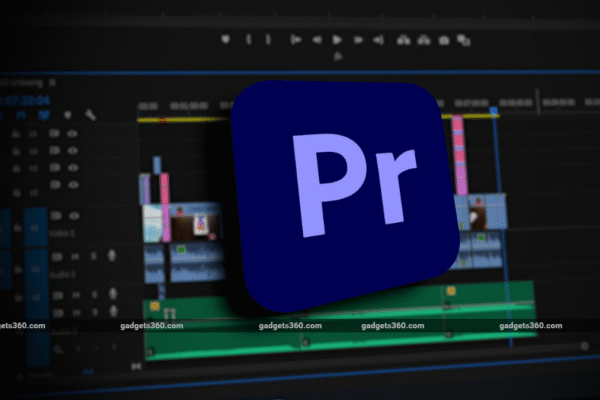Select the small blue clip above the pink clip
This screenshot has width=600, height=400.
pos(157,165)
